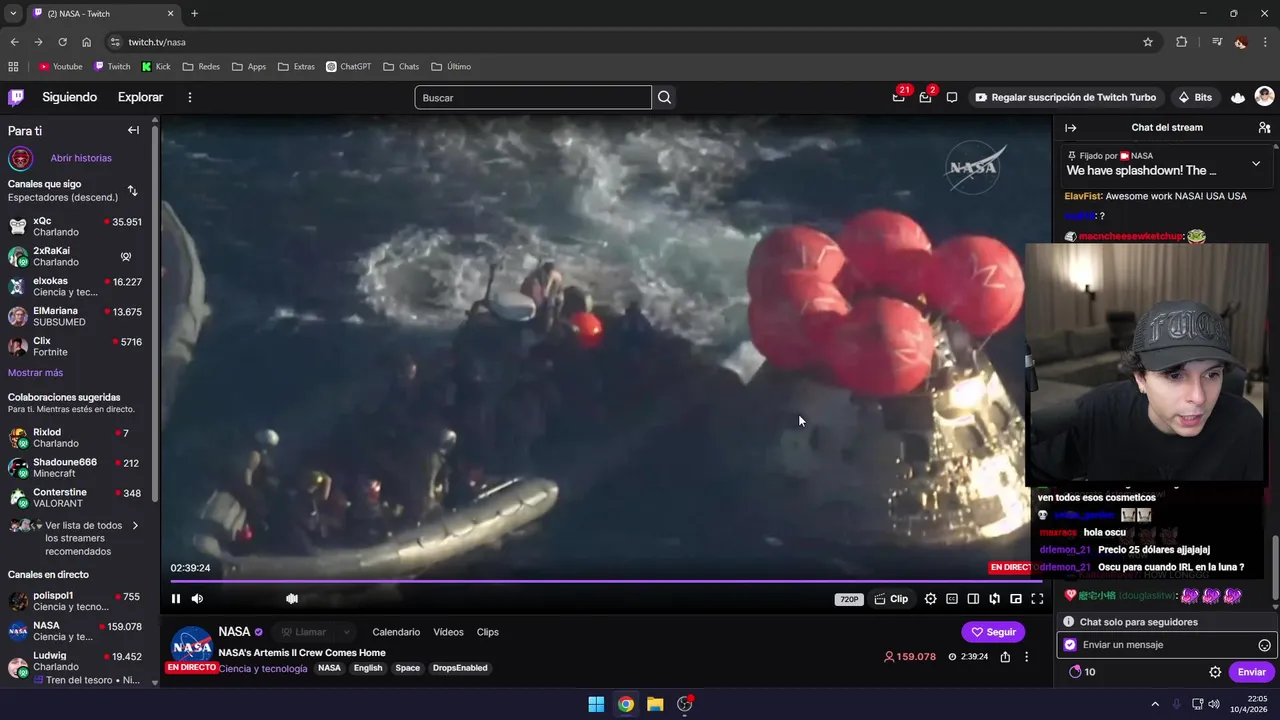Go to Twitch home logo

click(16, 97)
